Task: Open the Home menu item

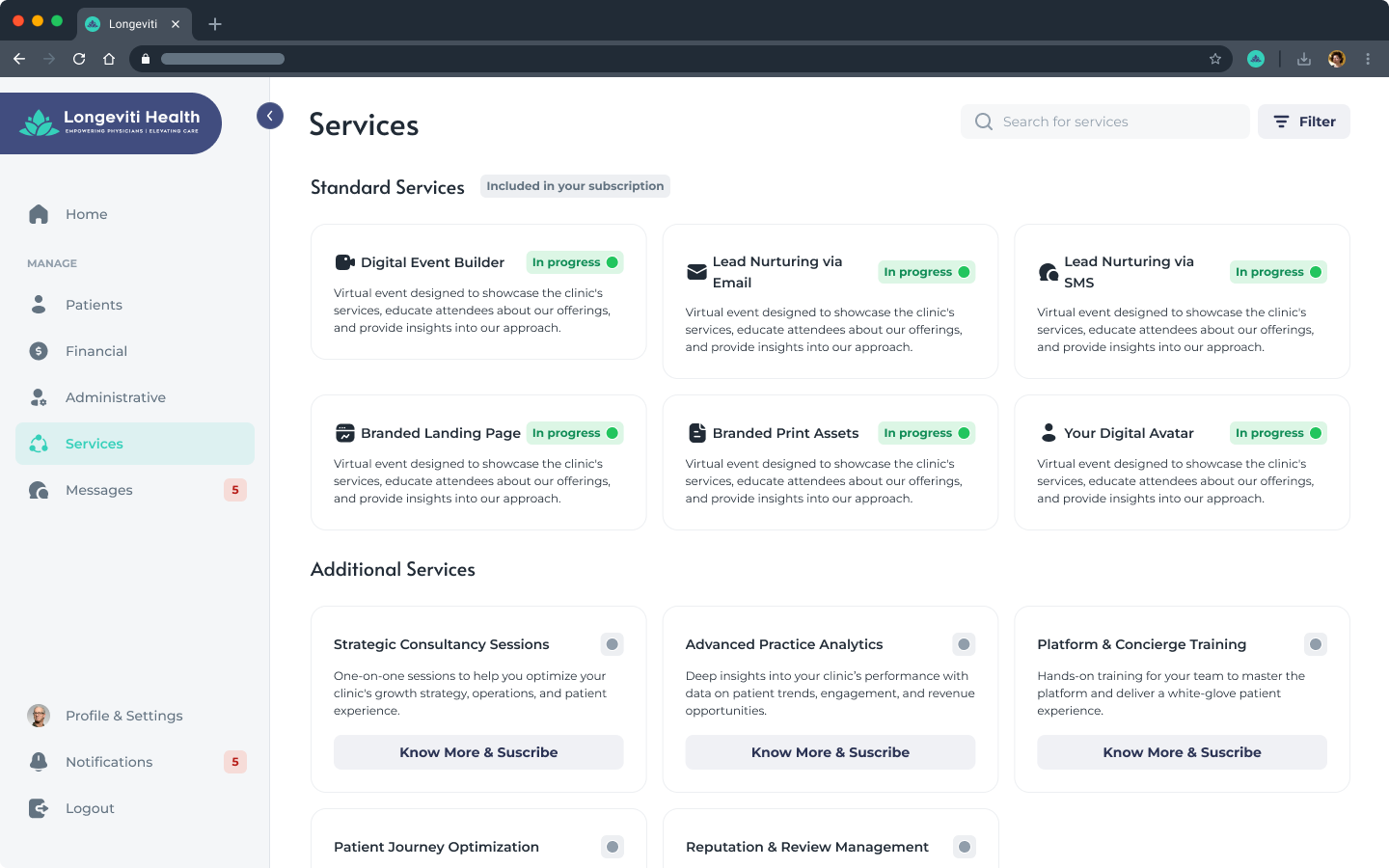Action: pyautogui.click(x=135, y=214)
